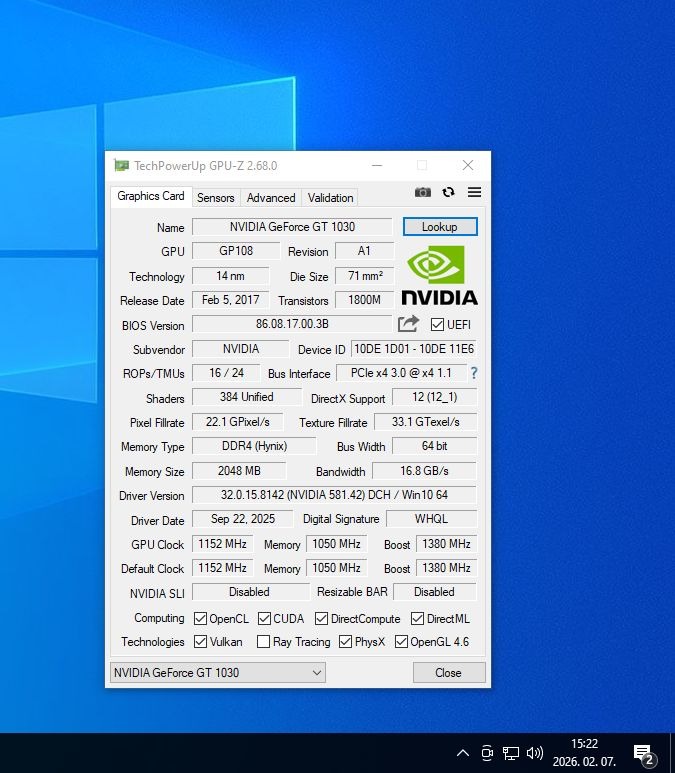The width and height of the screenshot is (675, 773).
Task: Click the Device ID value 10DE 1D01
Action: (x=414, y=349)
